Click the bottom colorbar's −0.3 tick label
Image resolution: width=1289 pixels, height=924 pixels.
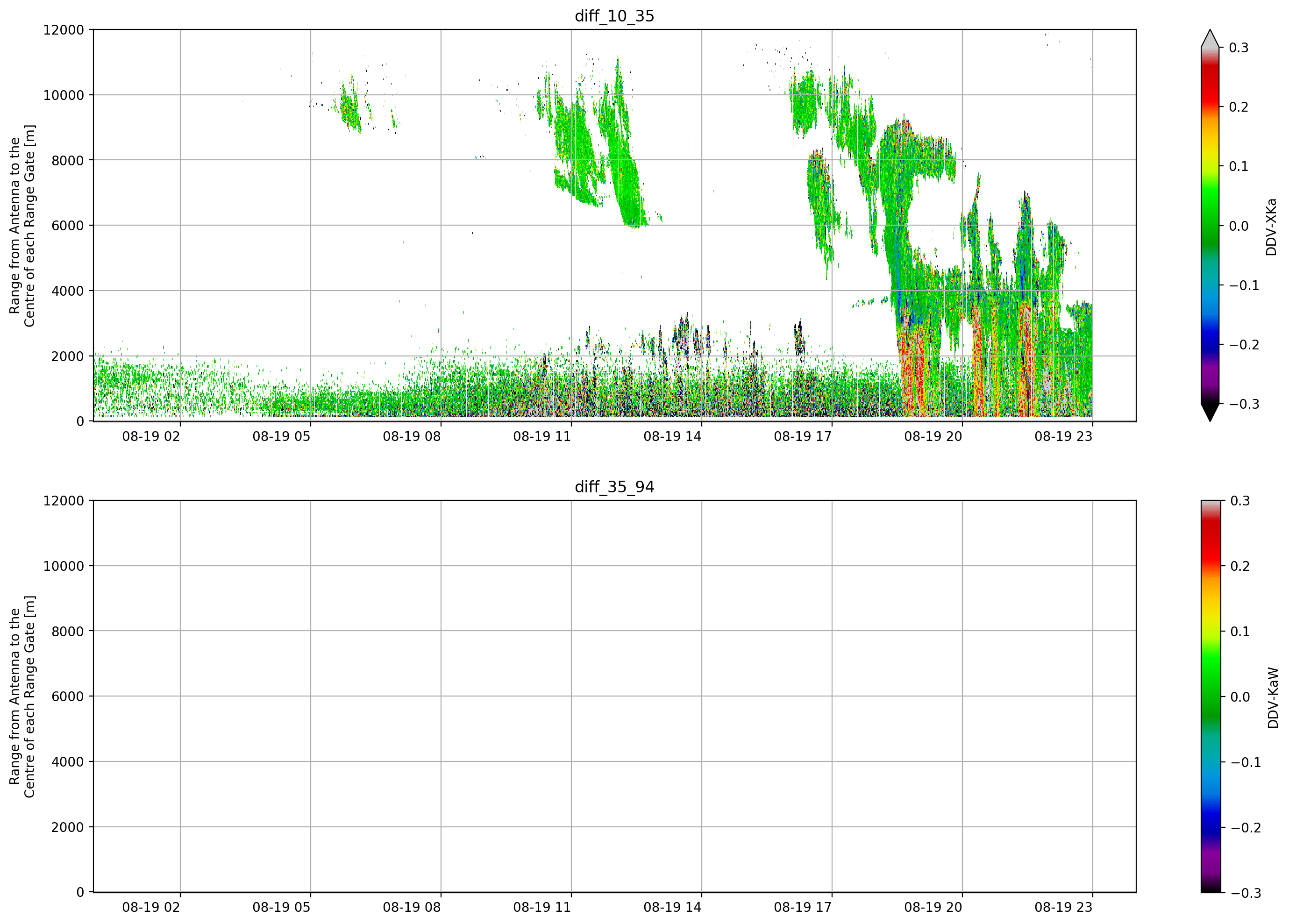[x=1245, y=893]
